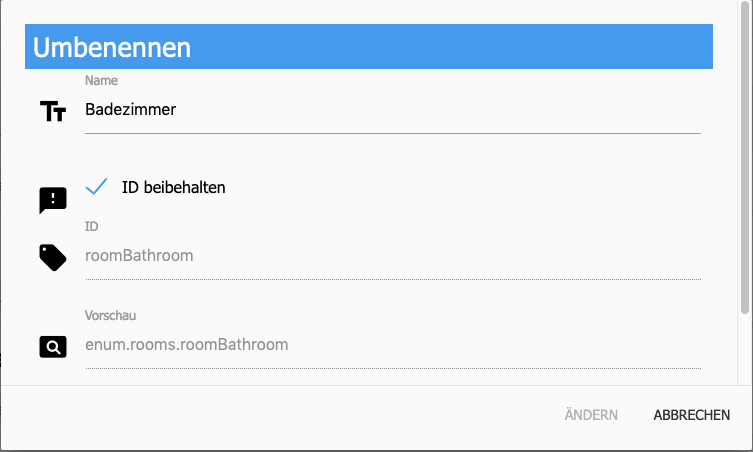Click the Umbenennen dialog title
Viewport: 753px width, 452px height.
(112, 47)
